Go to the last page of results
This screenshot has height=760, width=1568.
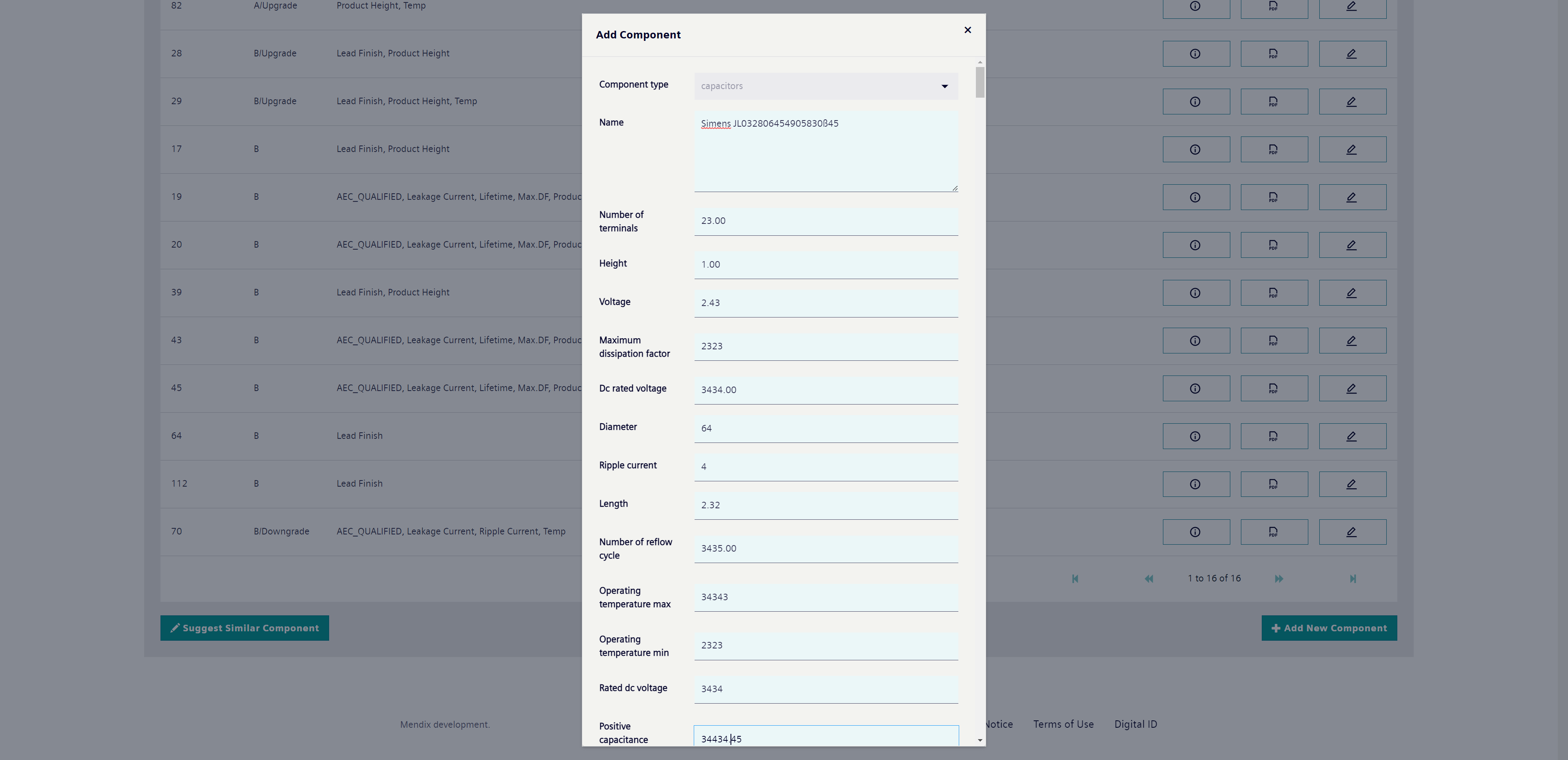click(x=1352, y=579)
